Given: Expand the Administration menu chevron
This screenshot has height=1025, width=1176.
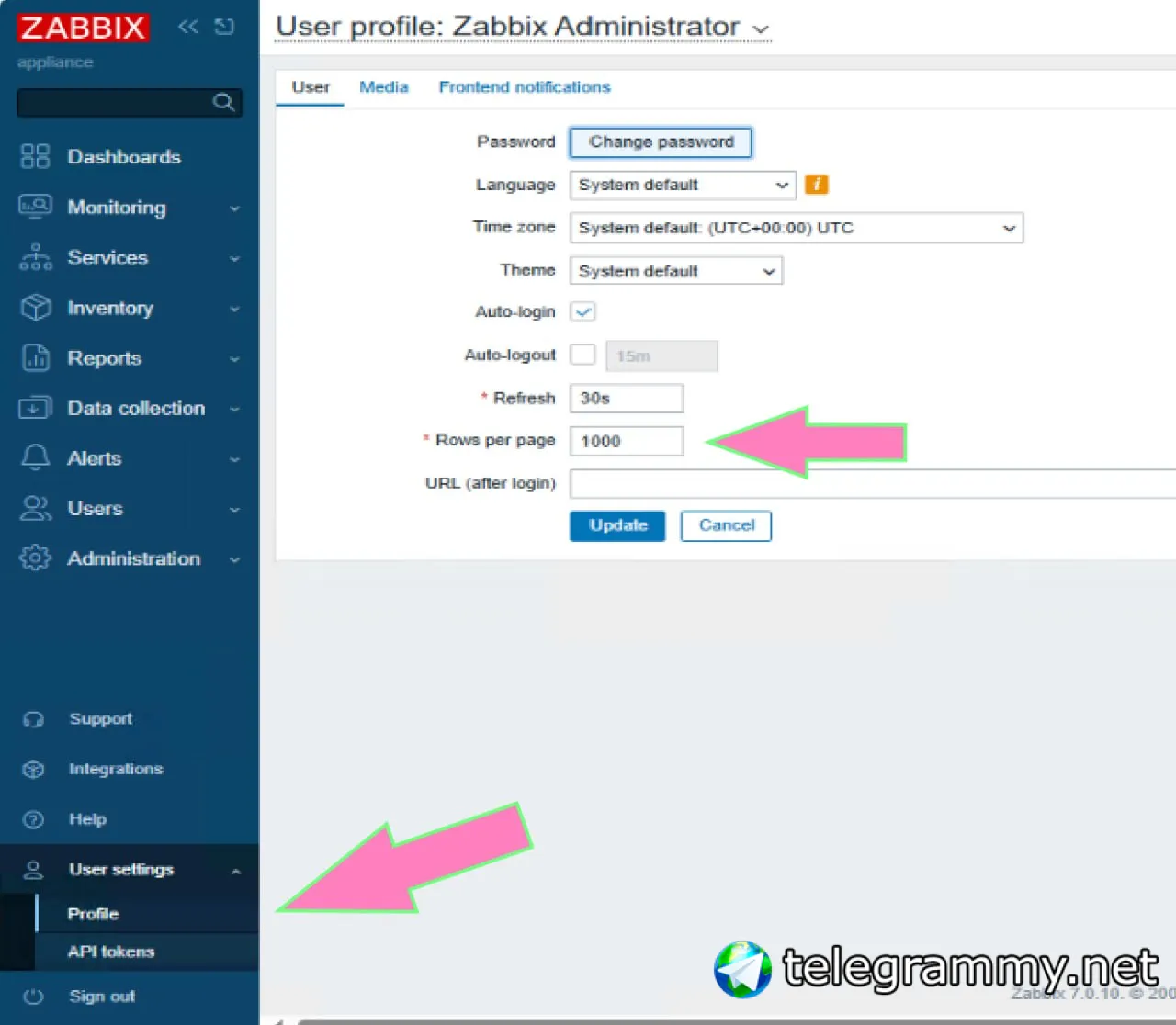Looking at the screenshot, I should pyautogui.click(x=234, y=559).
